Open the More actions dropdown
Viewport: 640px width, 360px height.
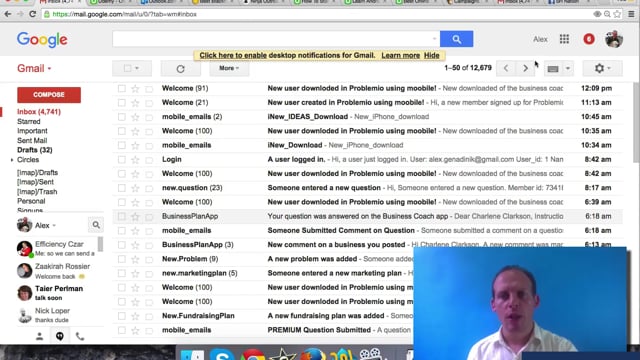(229, 68)
